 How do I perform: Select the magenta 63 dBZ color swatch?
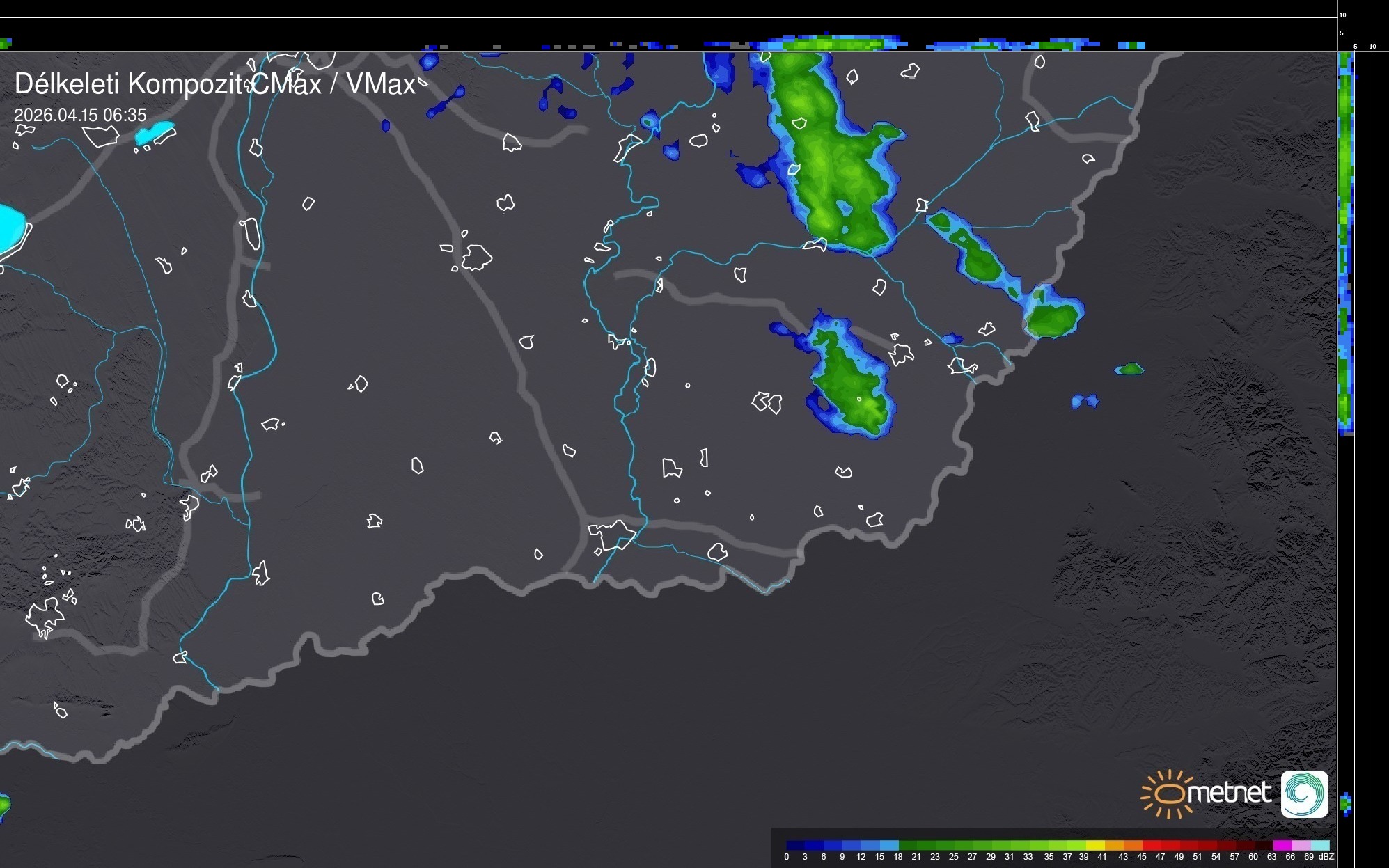pyautogui.click(x=1282, y=845)
